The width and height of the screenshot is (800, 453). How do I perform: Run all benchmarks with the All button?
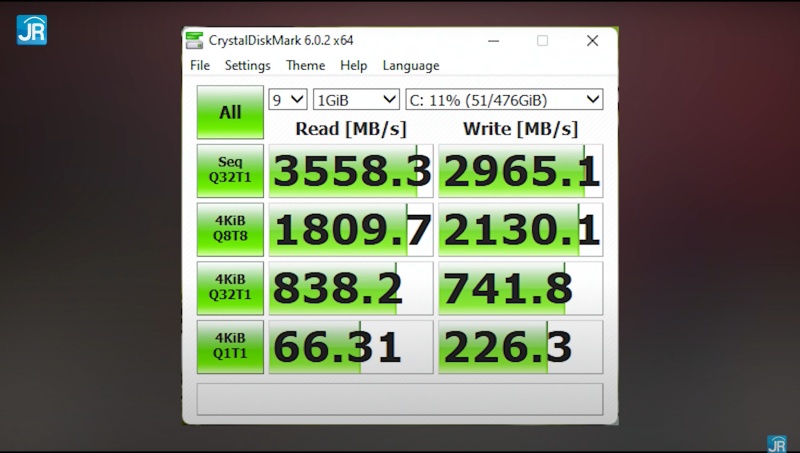pos(230,112)
